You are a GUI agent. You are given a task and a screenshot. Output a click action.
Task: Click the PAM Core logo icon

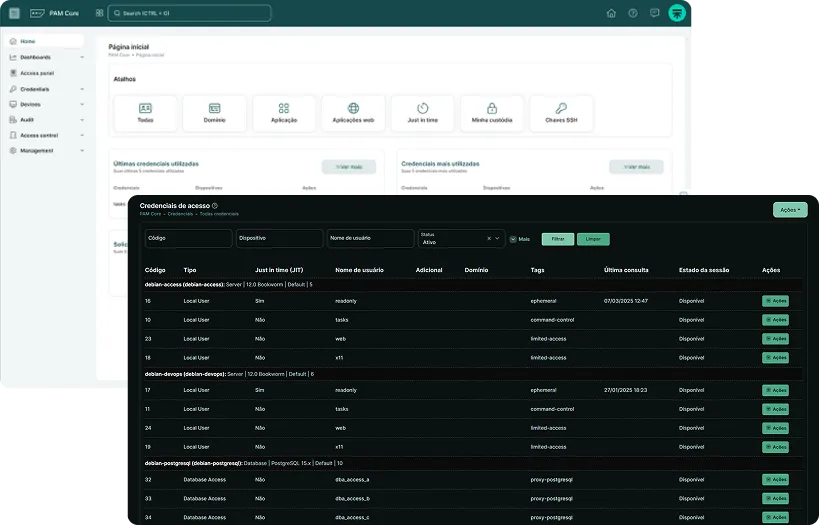click(x=37, y=13)
